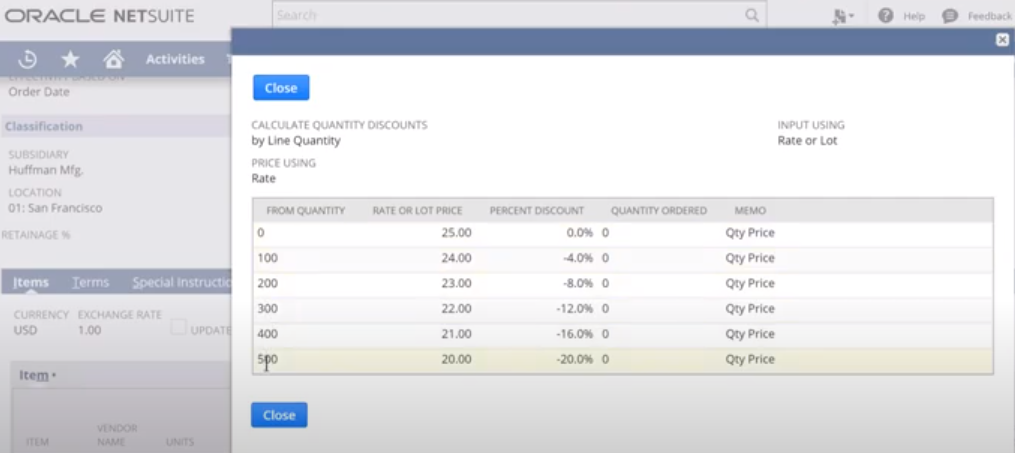Click the Item sublist heading
The image size is (1015, 453).
coord(34,375)
